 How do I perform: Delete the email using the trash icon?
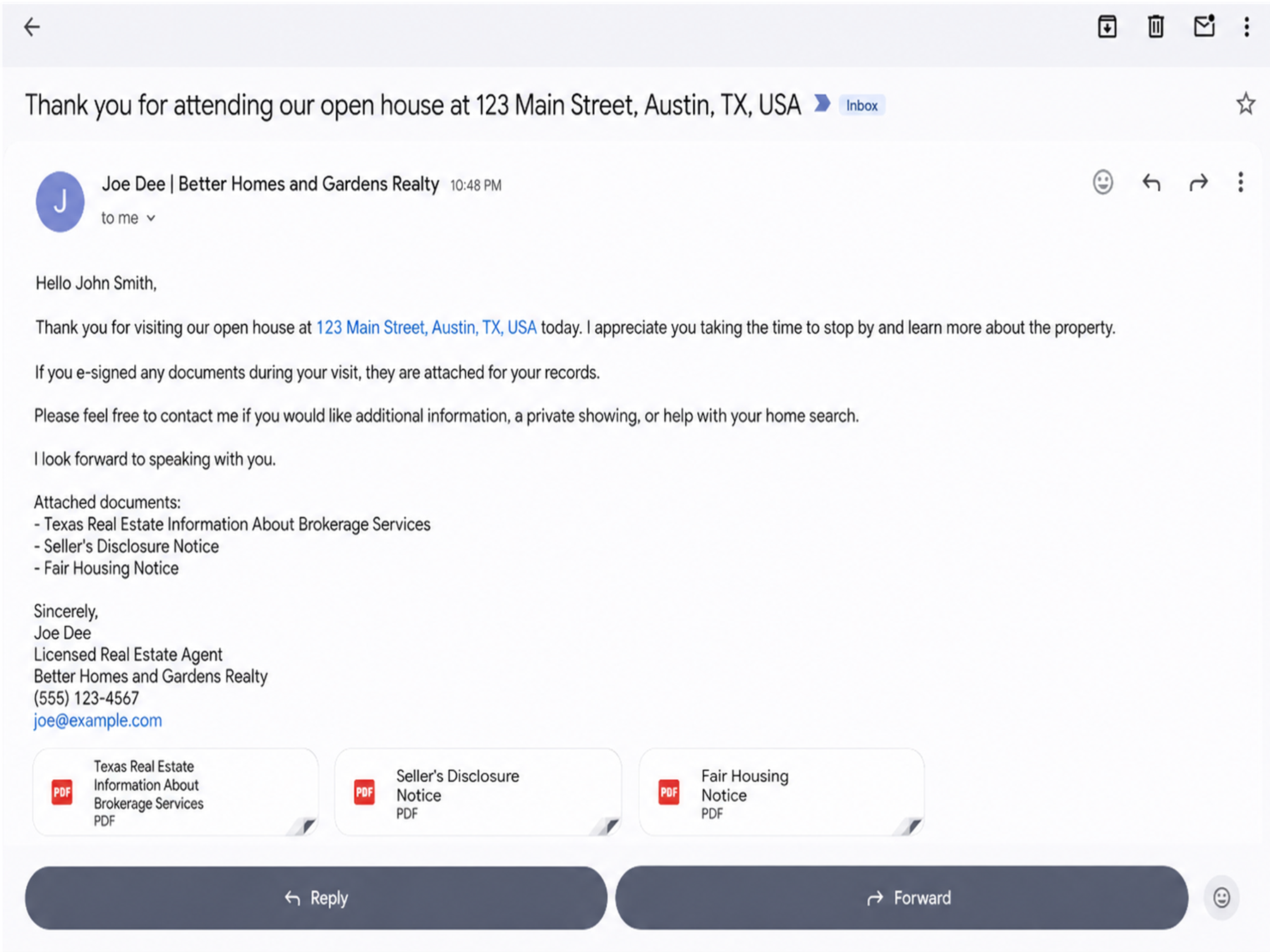[x=1156, y=27]
